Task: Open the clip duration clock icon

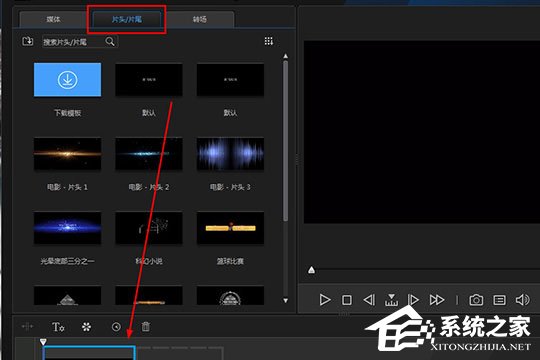Action: click(x=116, y=327)
